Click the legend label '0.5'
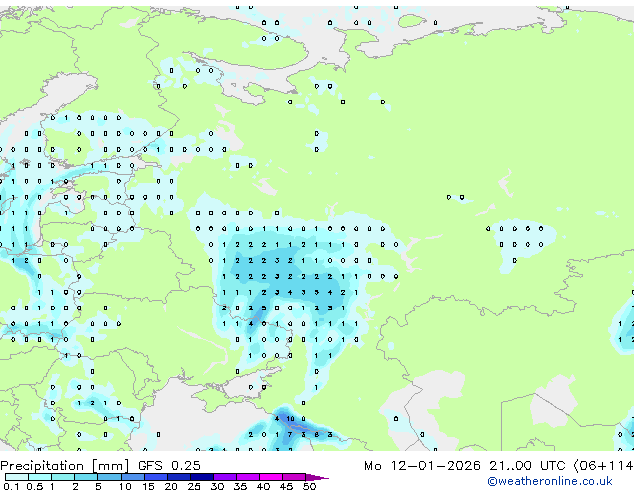 click(x=35, y=486)
